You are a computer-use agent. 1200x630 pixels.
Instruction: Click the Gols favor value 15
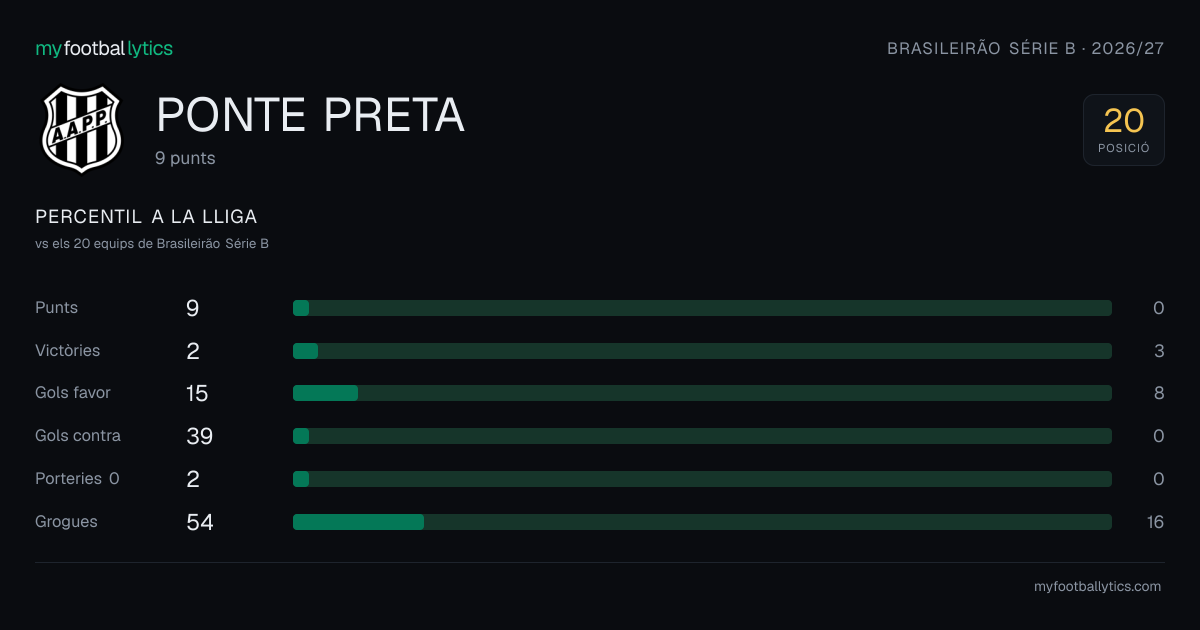(197, 393)
